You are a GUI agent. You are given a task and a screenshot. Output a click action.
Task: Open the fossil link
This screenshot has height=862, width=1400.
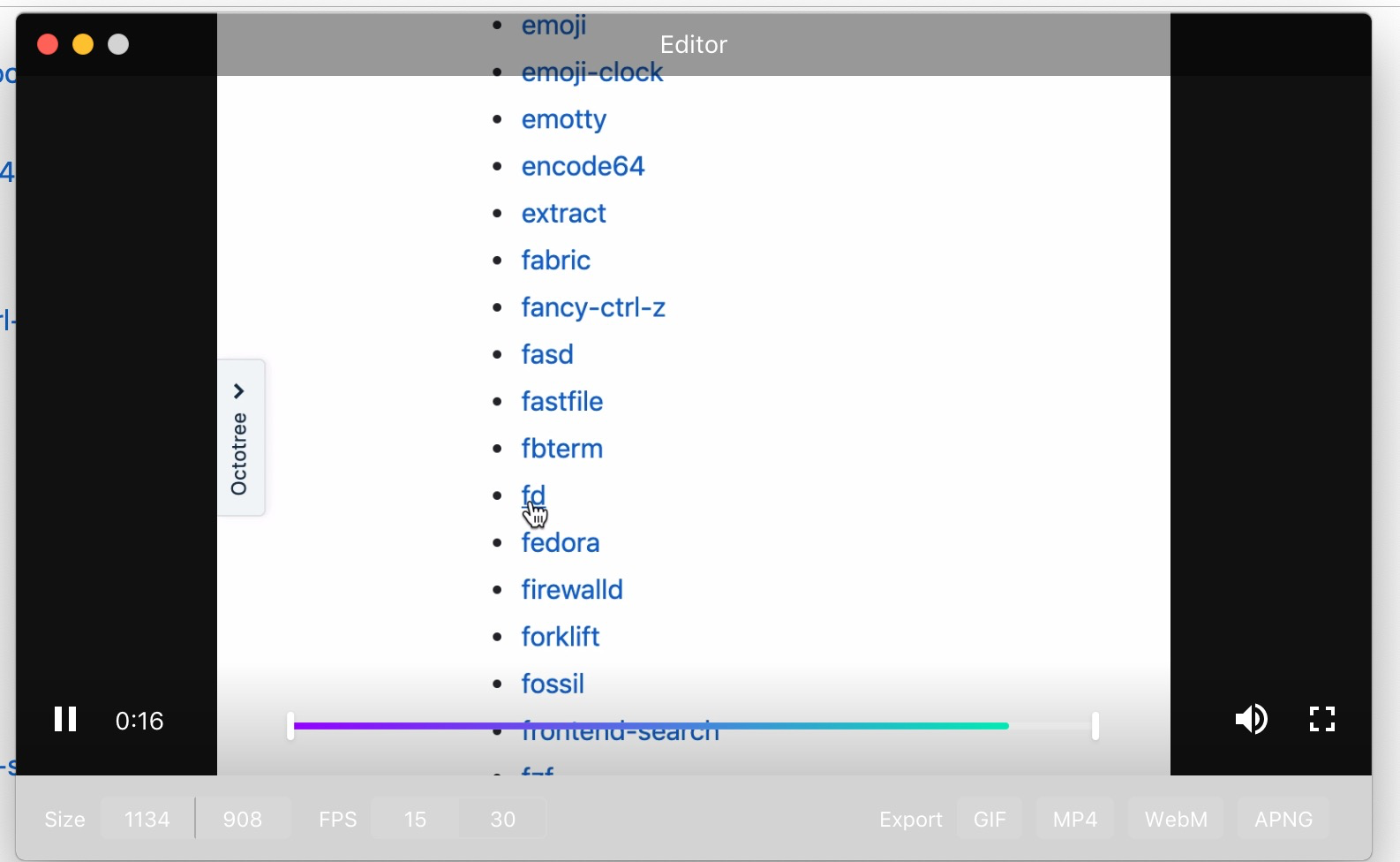[x=553, y=684]
